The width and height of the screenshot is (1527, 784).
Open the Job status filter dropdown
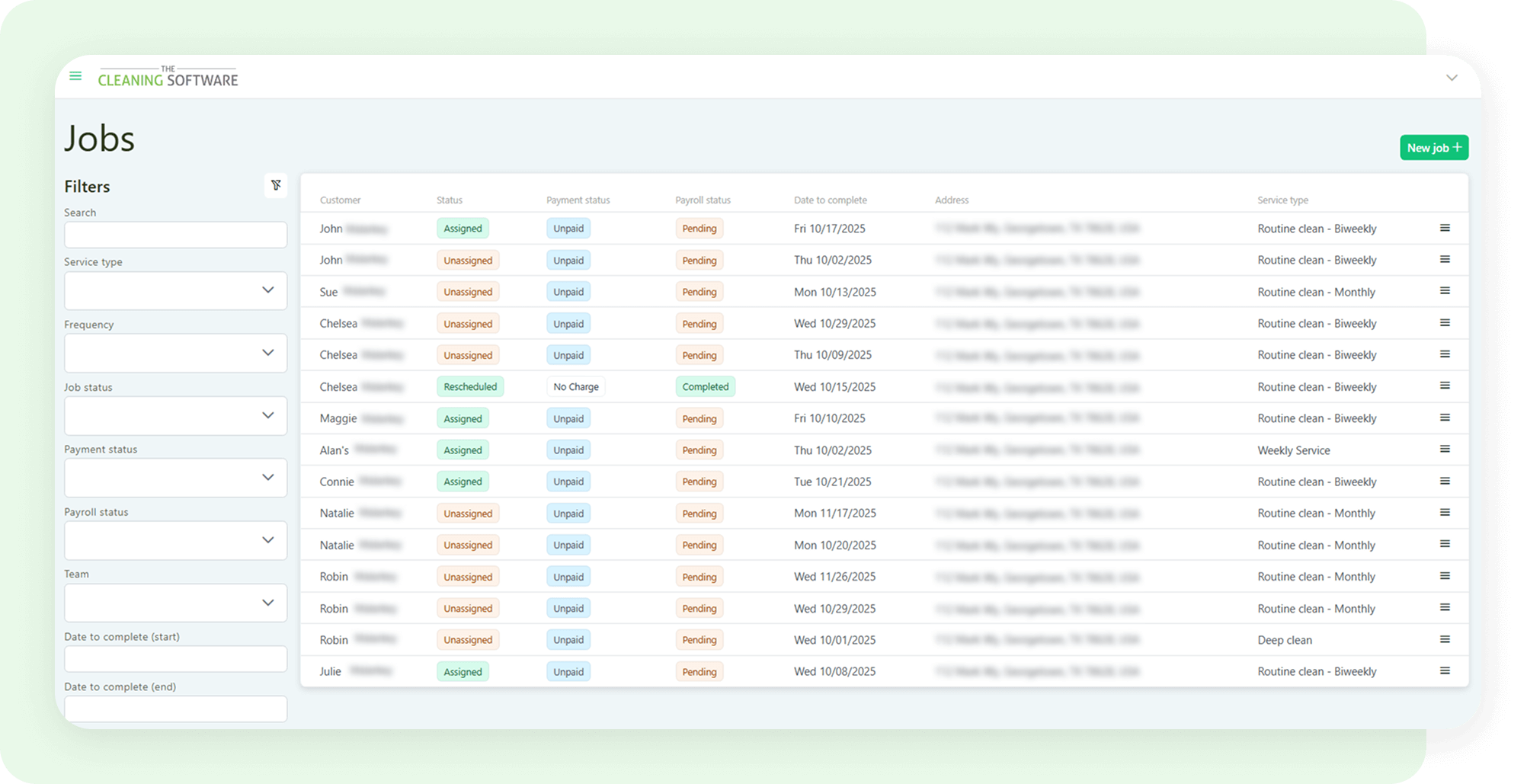[175, 415]
